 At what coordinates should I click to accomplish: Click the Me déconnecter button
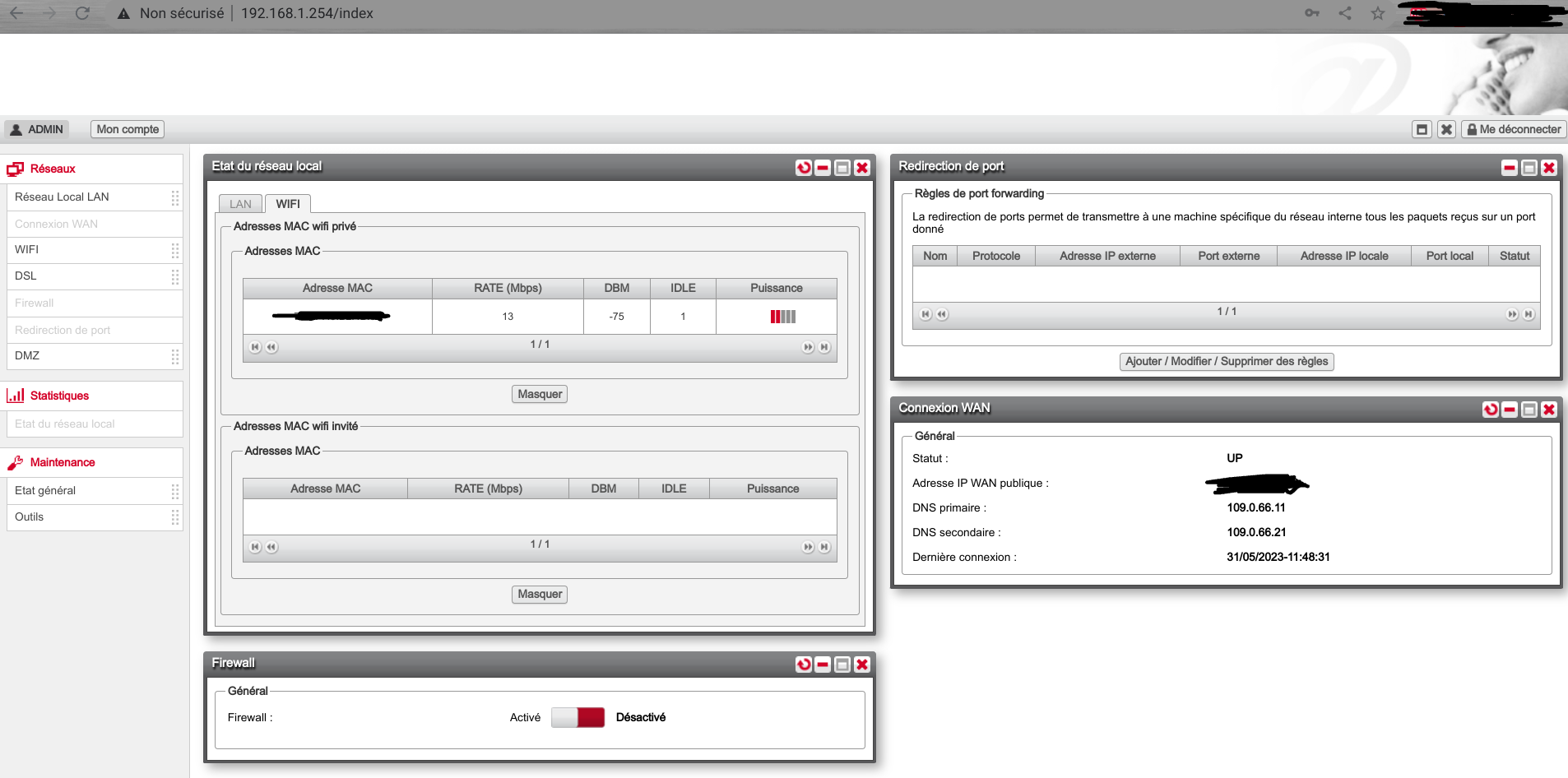[1514, 128]
